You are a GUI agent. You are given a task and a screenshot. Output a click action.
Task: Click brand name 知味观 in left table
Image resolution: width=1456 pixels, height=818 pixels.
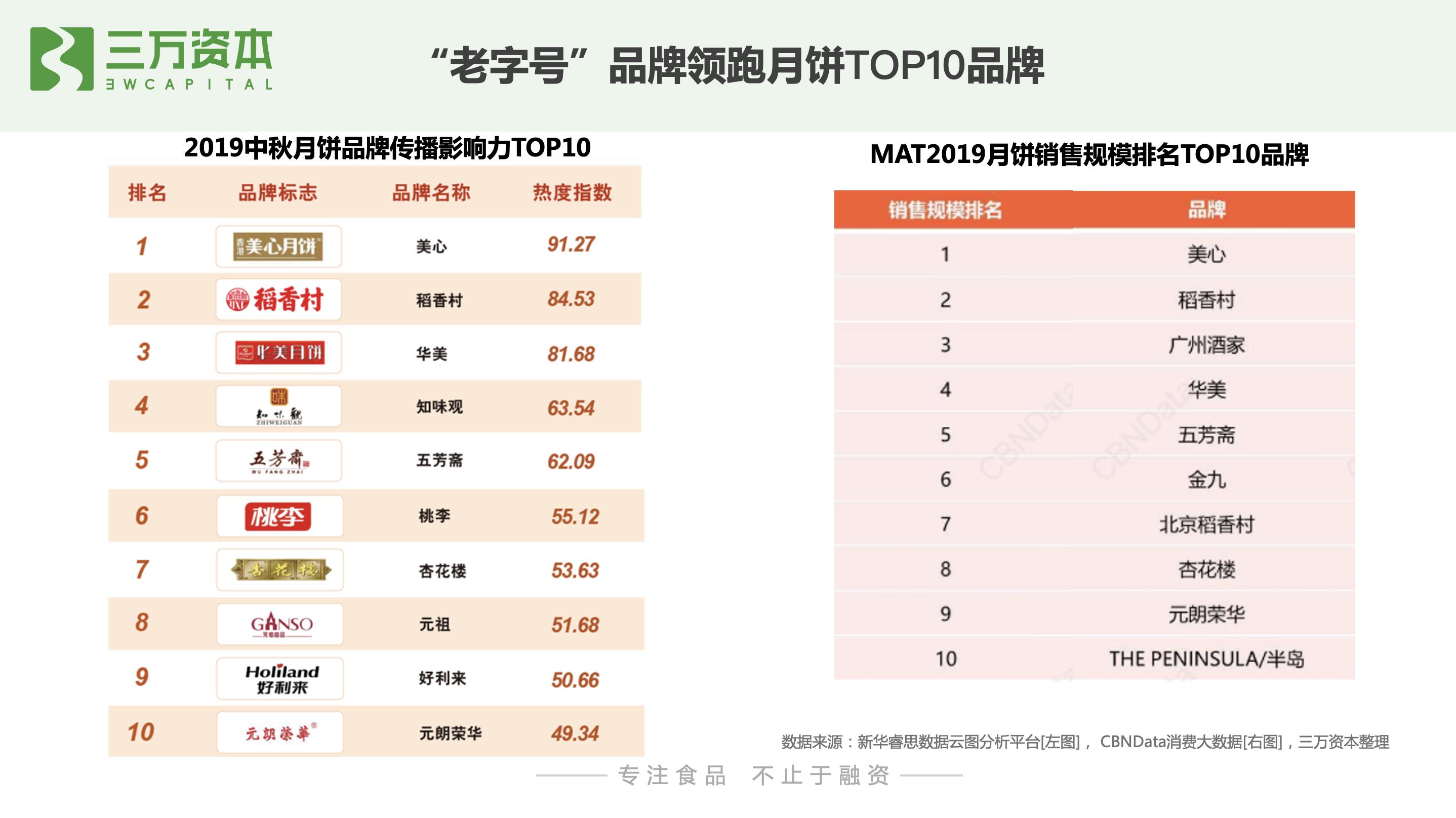coord(439,406)
